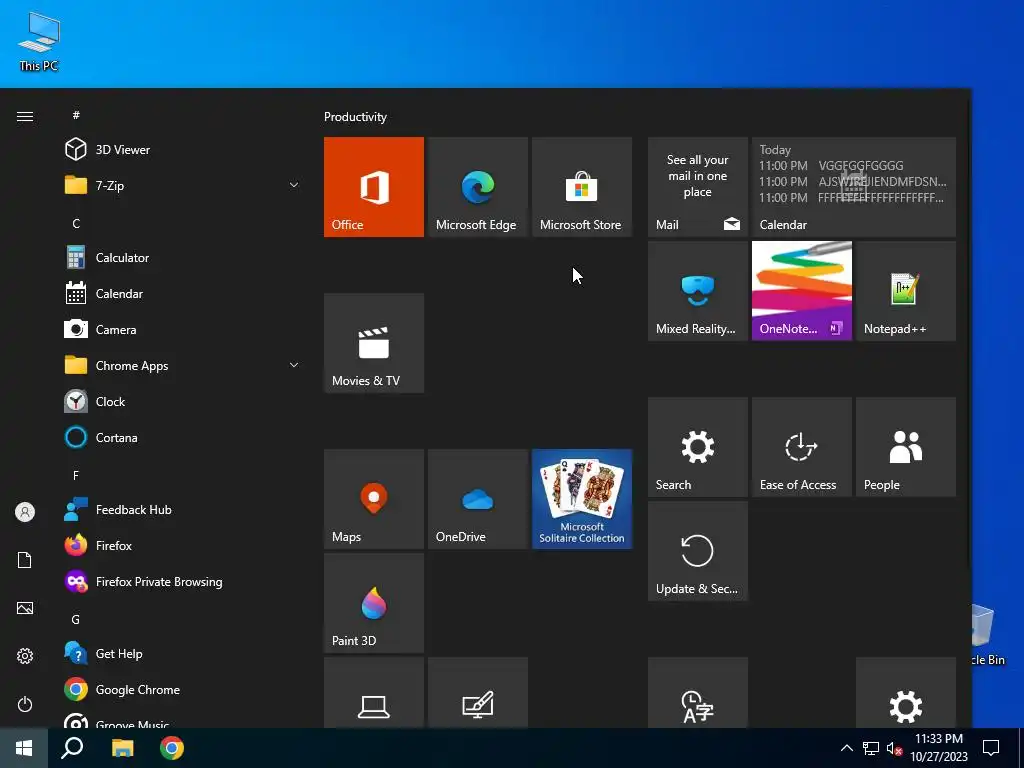Launch Cortana from app list
This screenshot has width=1024, height=768.
point(182,438)
